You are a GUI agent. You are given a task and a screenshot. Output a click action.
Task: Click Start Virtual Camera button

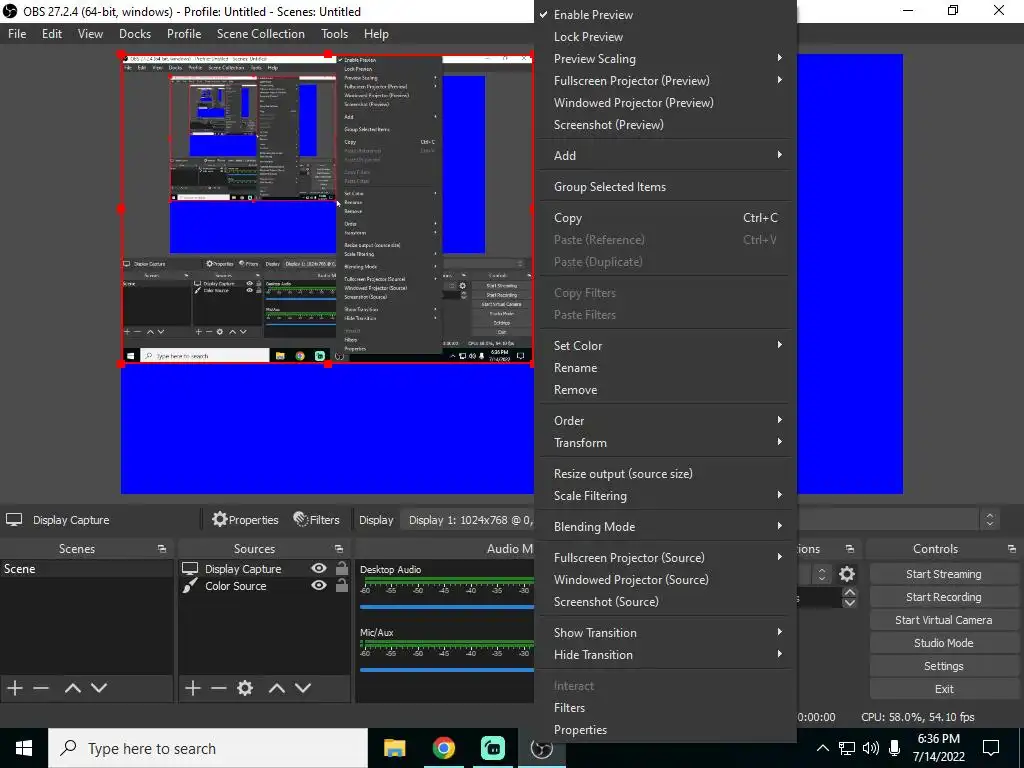click(943, 620)
